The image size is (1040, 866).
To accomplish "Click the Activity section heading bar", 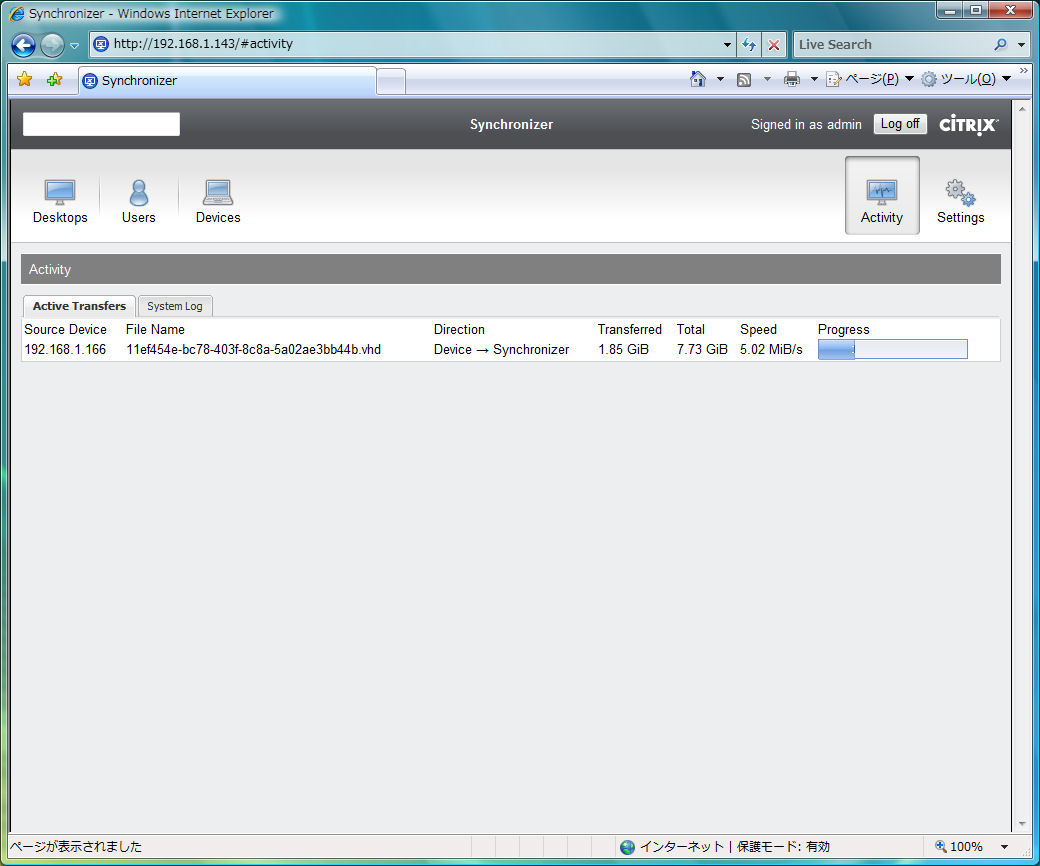I will coord(511,269).
